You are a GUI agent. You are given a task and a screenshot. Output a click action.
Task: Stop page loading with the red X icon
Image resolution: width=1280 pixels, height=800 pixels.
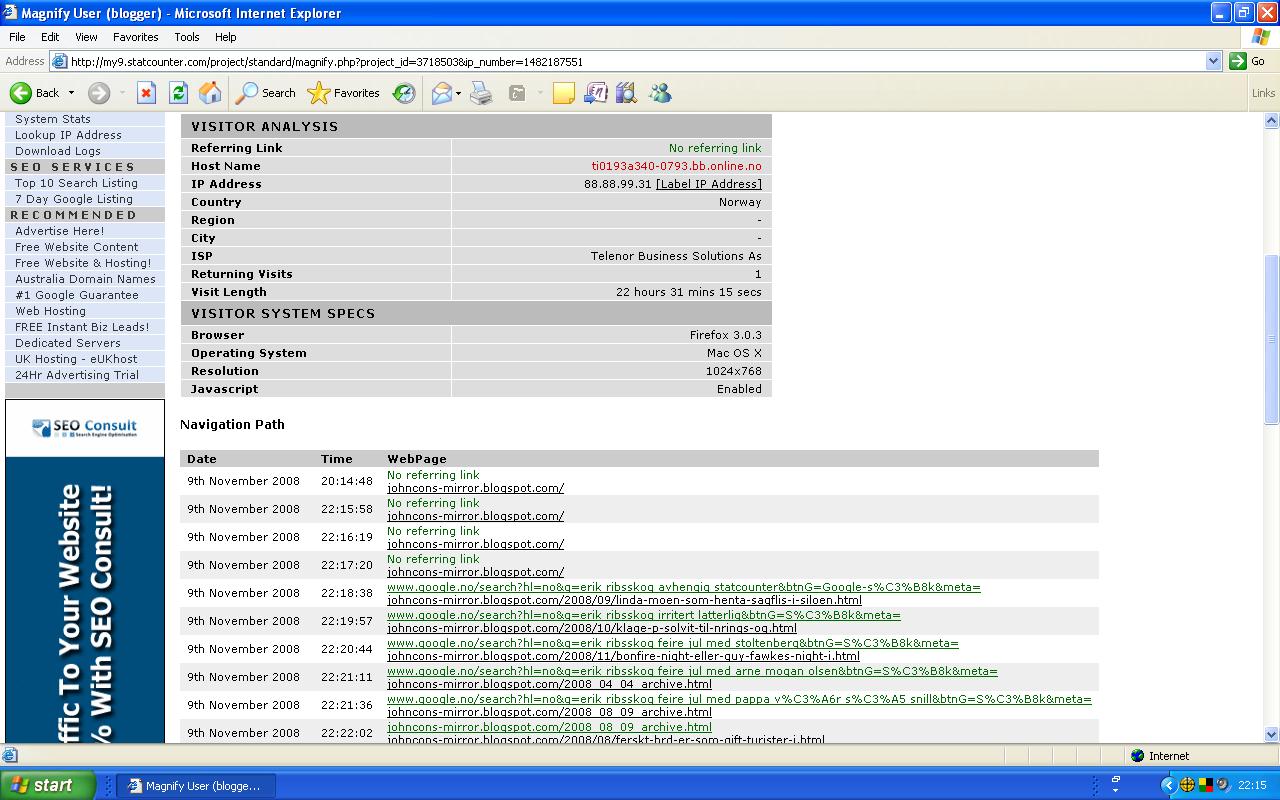[x=146, y=93]
